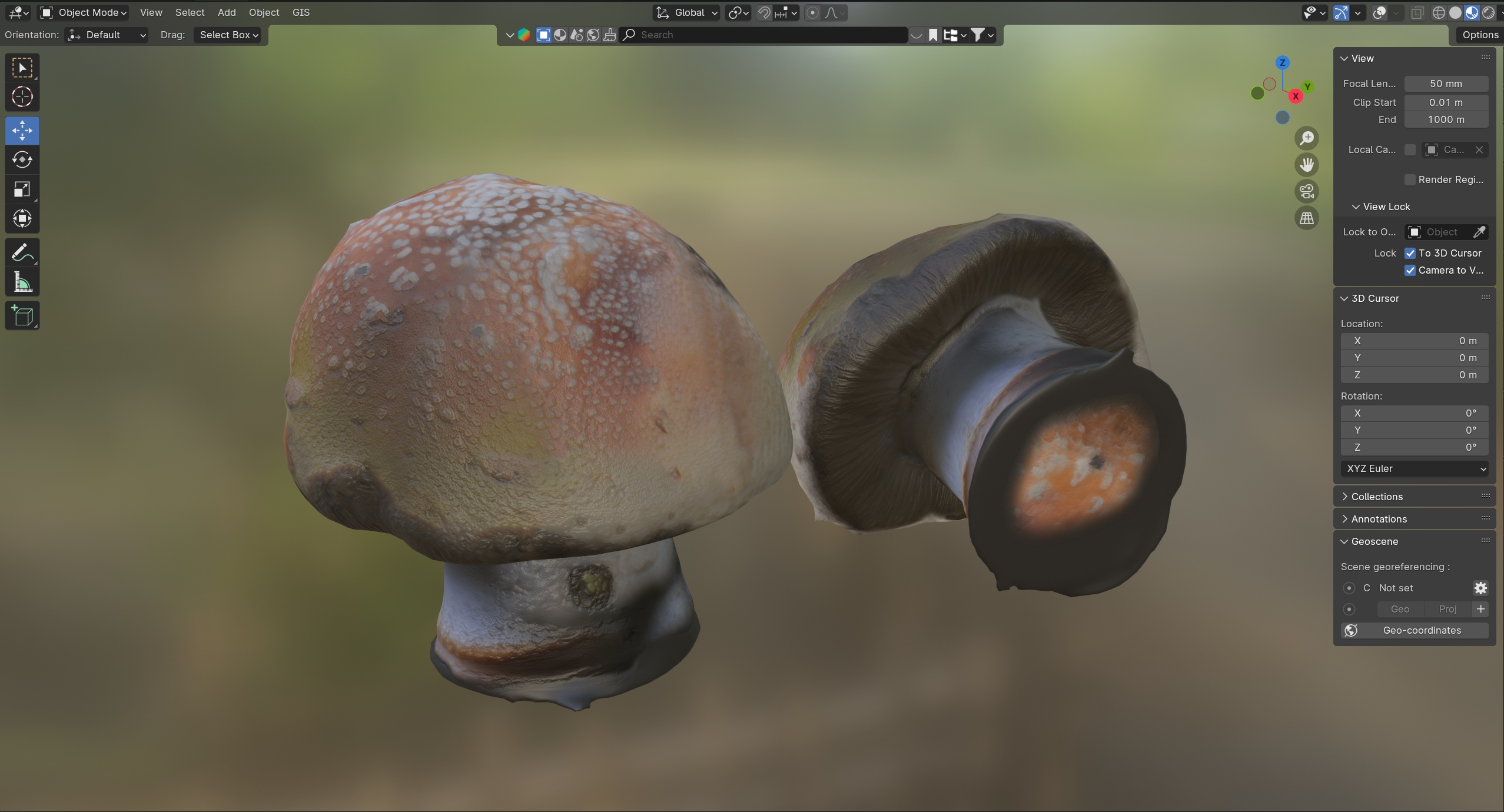Screen dimensions: 1504x812
Task: Open the Object Mode dropdown
Action: [84, 12]
